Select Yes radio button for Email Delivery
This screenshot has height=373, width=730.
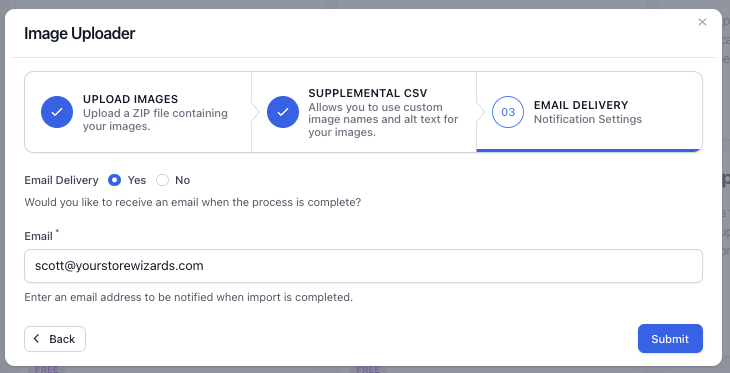115,180
